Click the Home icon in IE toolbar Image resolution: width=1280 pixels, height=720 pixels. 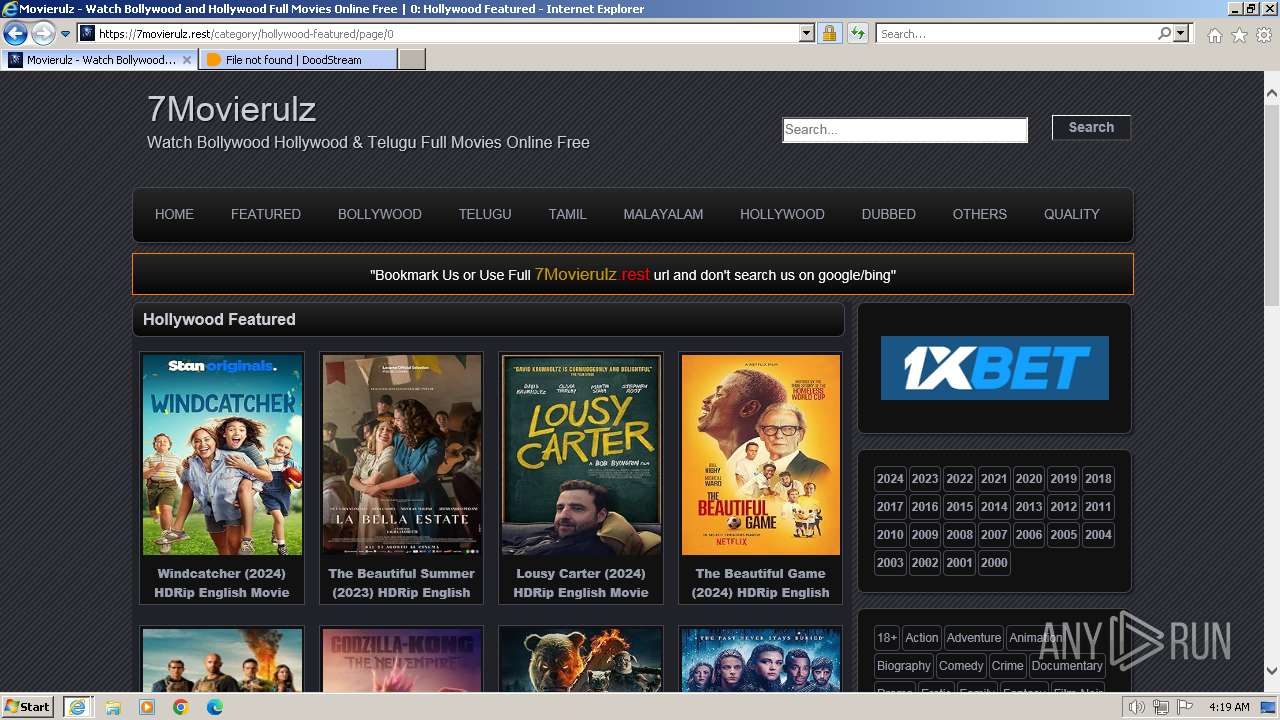point(1214,35)
